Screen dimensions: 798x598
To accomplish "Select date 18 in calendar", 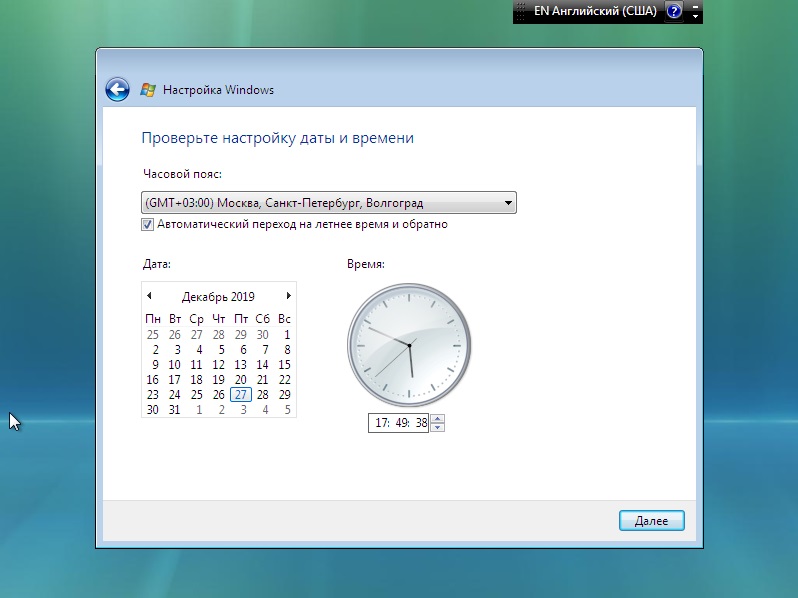I will [x=196, y=380].
